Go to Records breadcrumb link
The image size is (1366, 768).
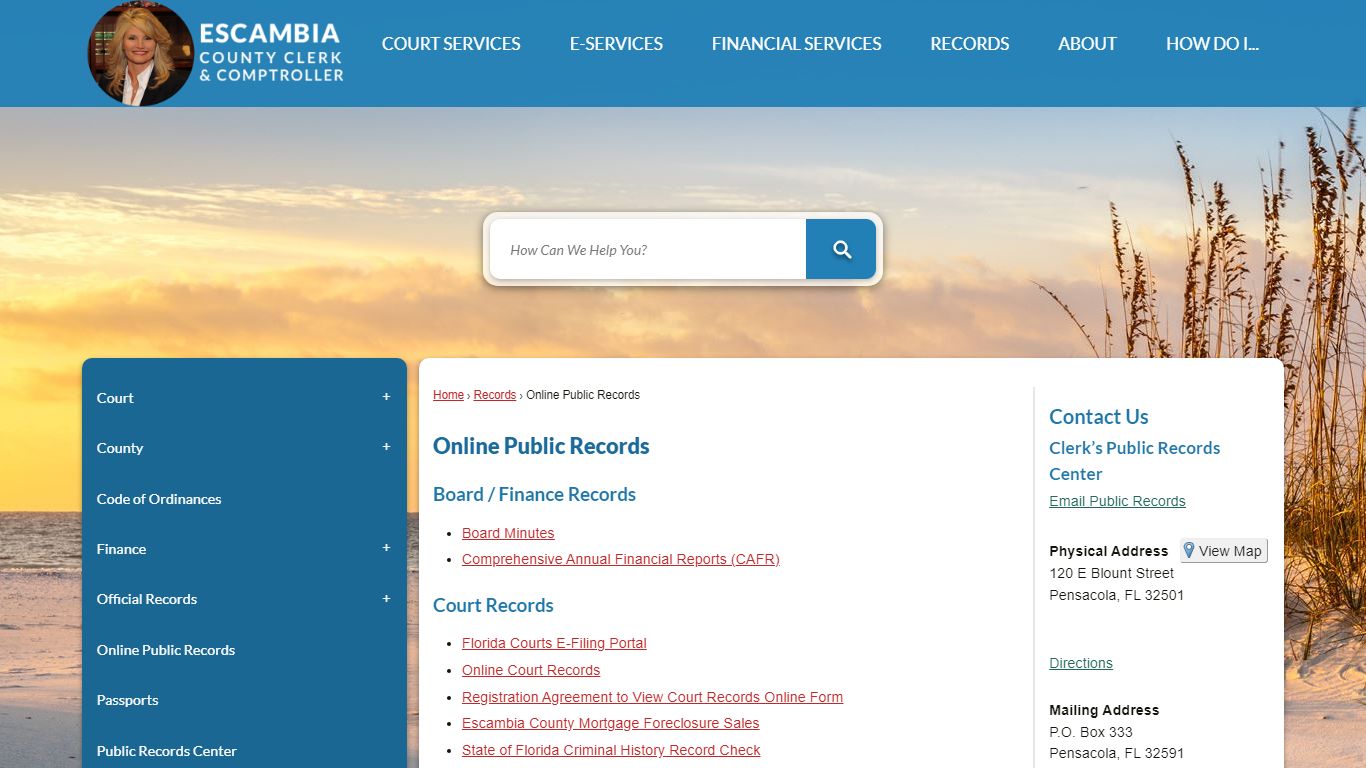tap(495, 395)
